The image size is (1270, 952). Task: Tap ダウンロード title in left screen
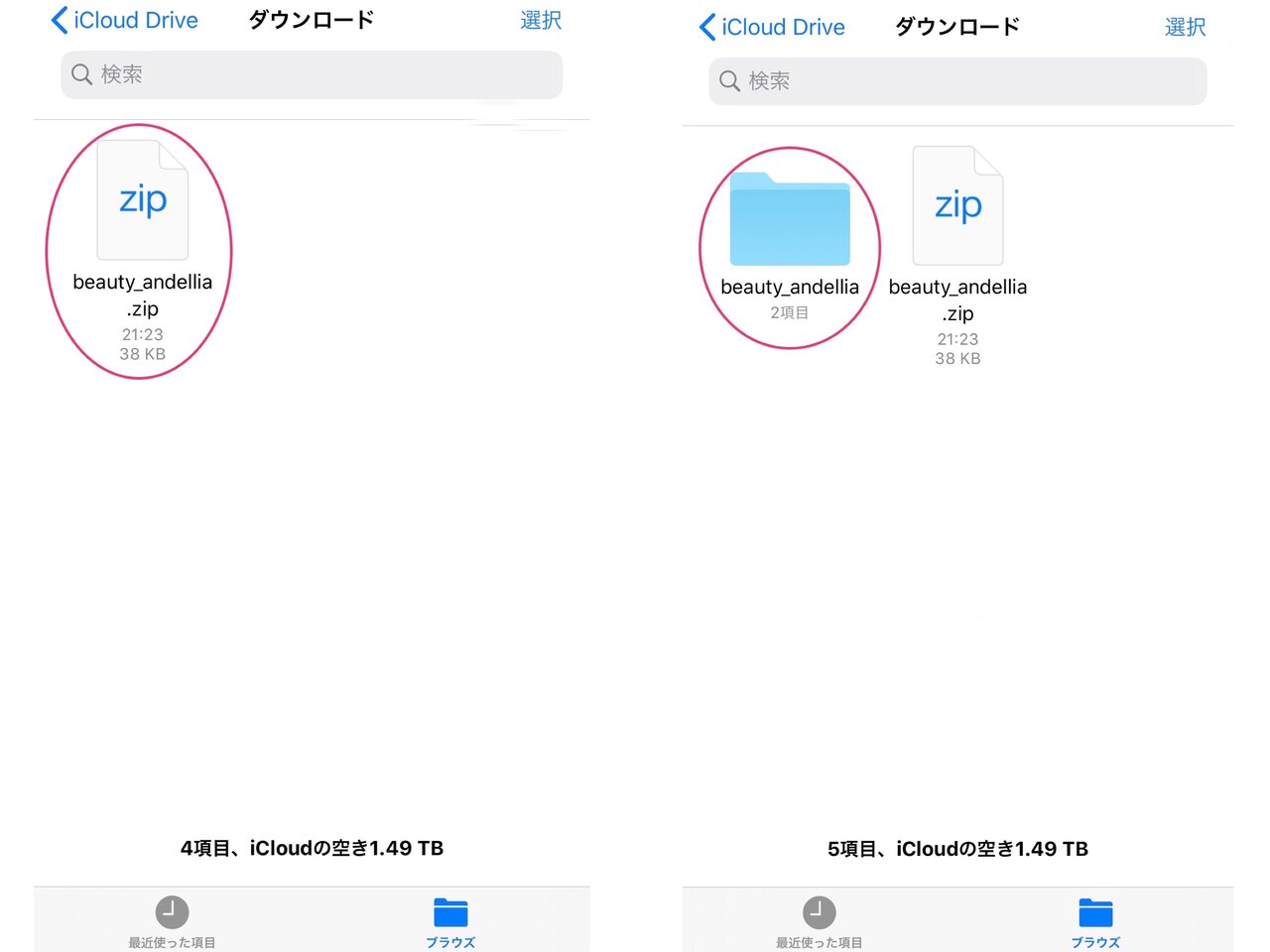(x=311, y=20)
